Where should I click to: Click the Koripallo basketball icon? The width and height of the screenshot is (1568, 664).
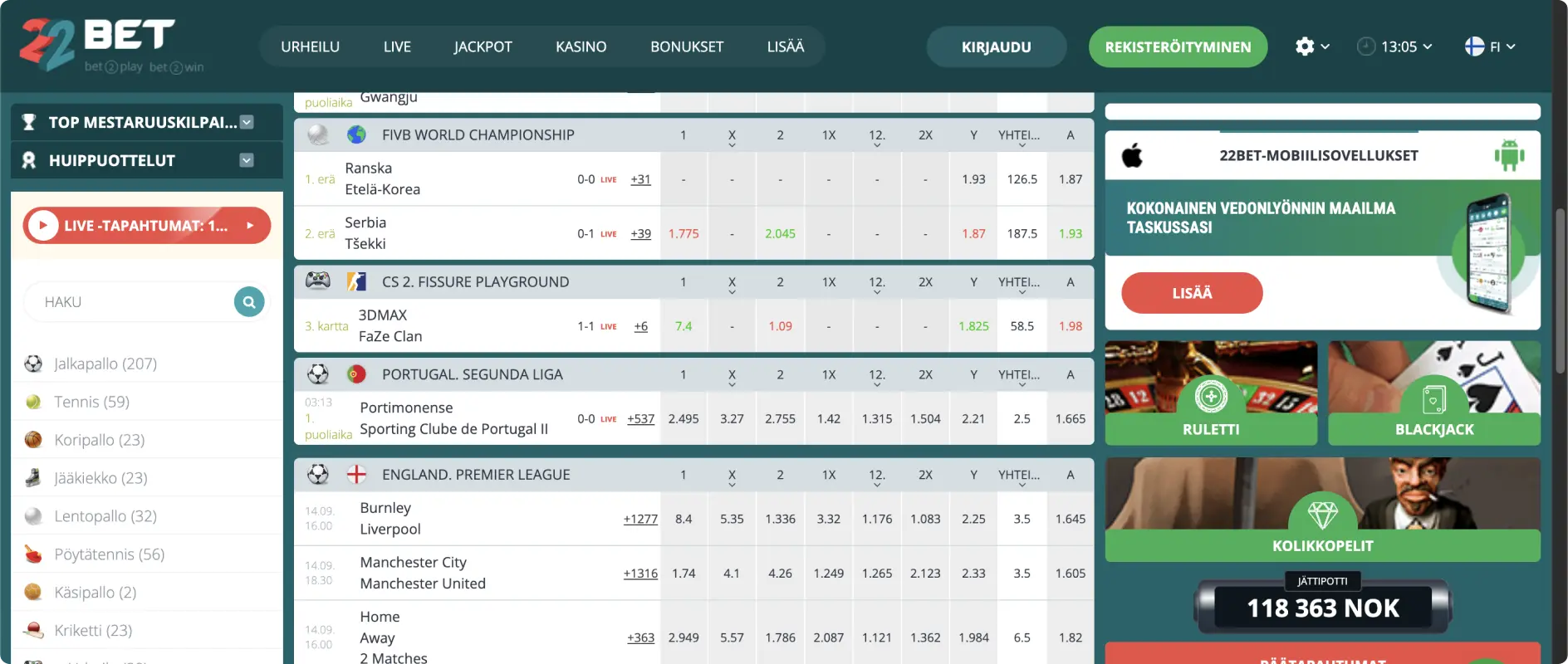[x=33, y=440]
